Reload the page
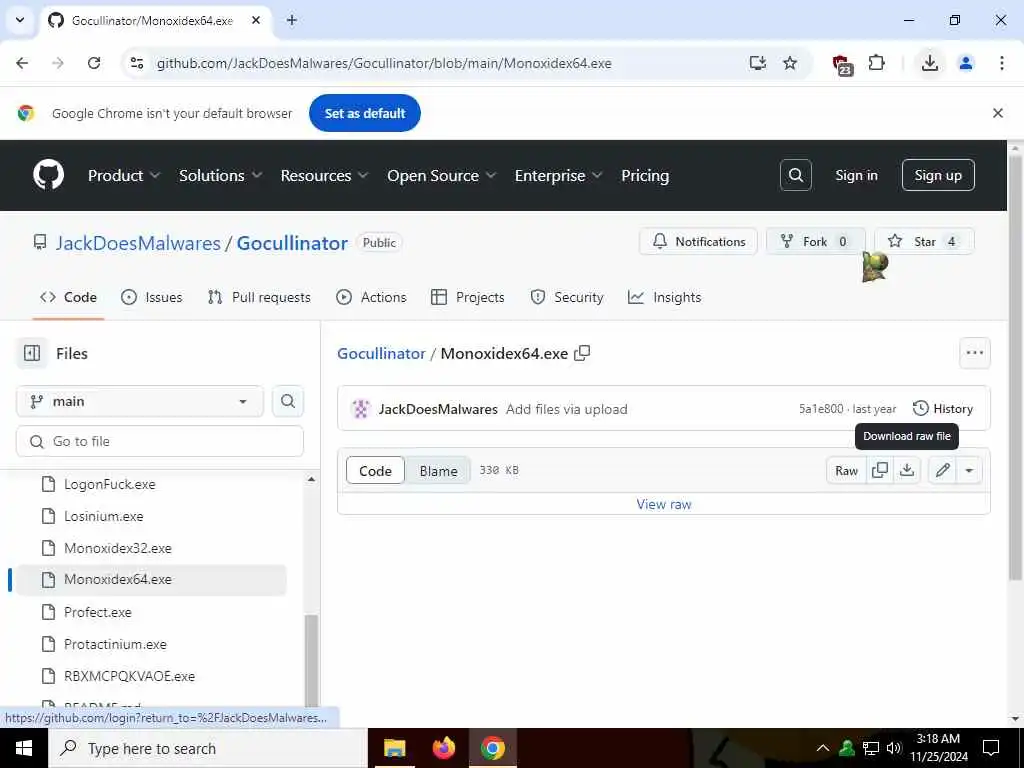The width and height of the screenshot is (1024, 768). pyautogui.click(x=94, y=63)
